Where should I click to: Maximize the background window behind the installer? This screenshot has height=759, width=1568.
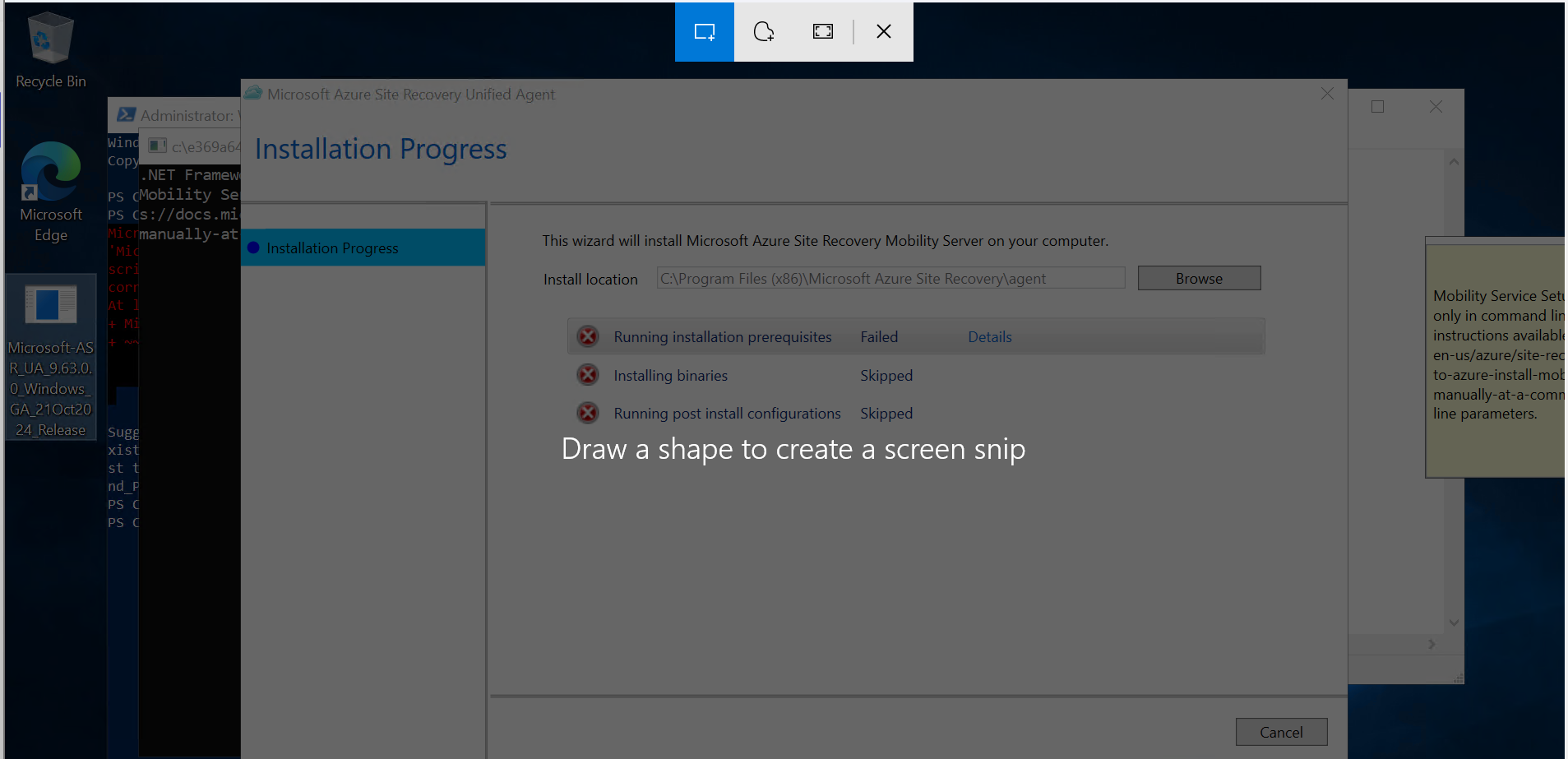coord(1378,107)
